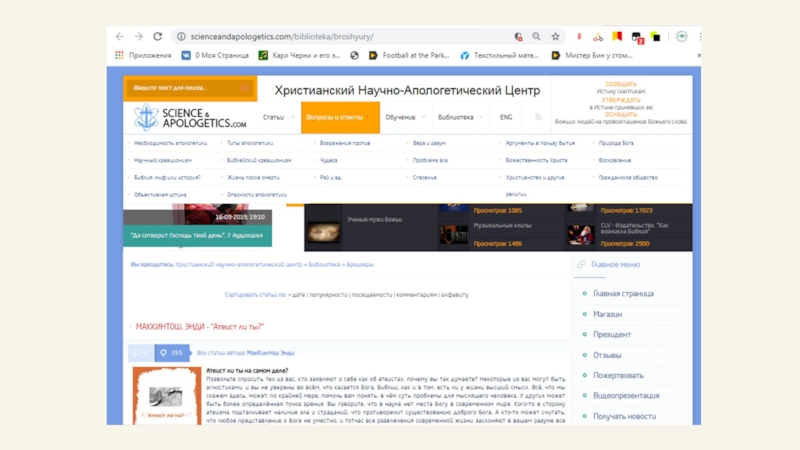Click the views counter badge showing 355

pos(171,352)
